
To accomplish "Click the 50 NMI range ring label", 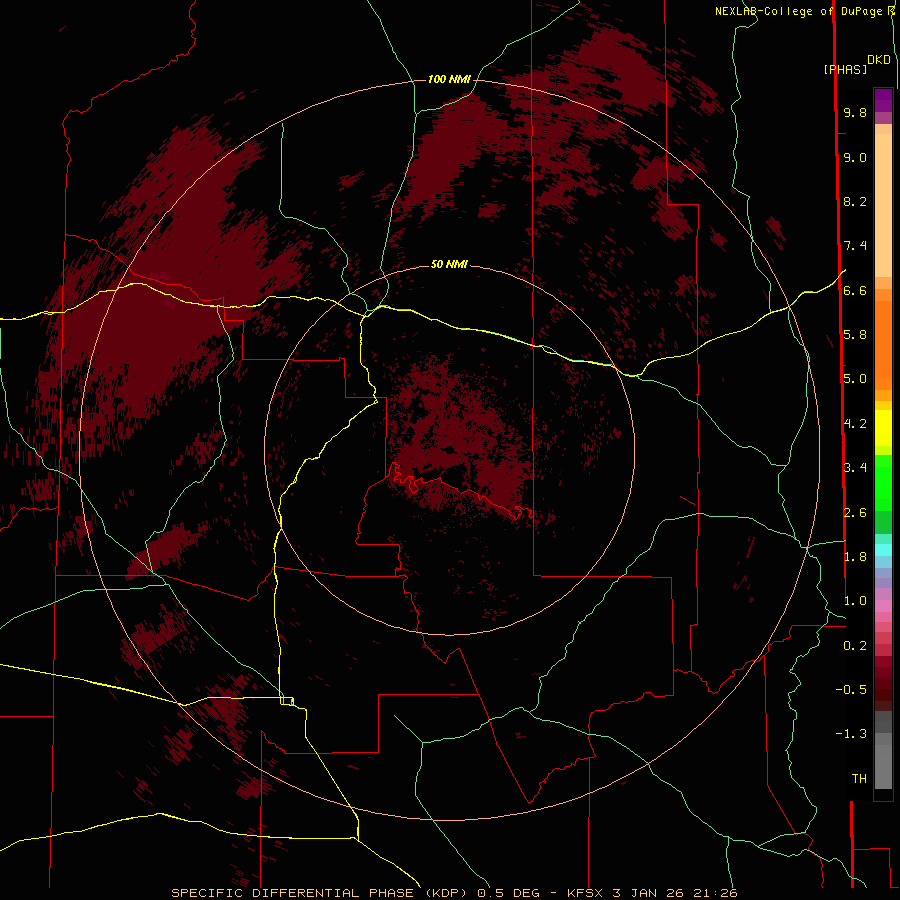I will coord(449,264).
